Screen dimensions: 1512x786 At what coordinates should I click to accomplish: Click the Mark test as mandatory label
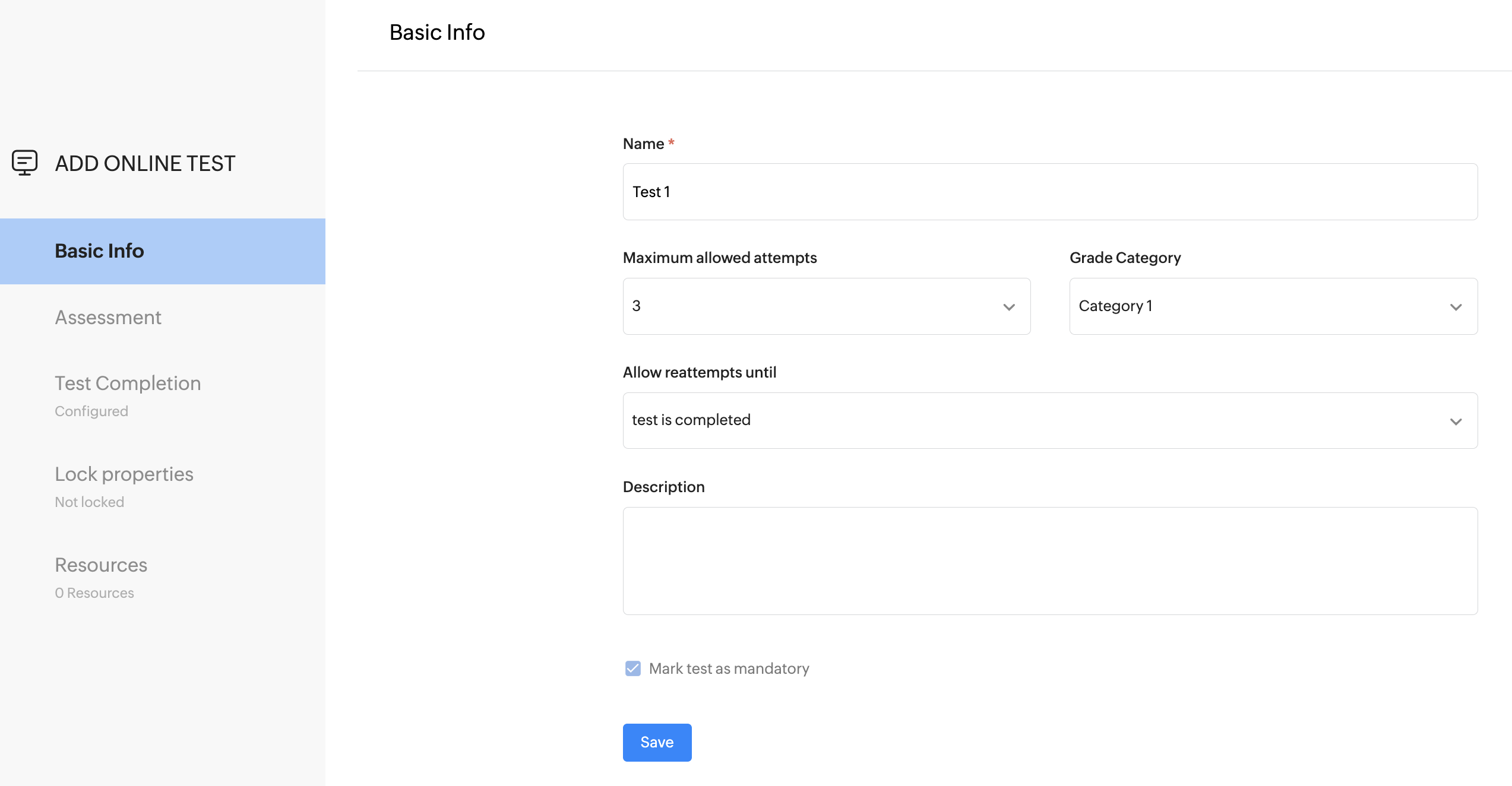pos(729,669)
